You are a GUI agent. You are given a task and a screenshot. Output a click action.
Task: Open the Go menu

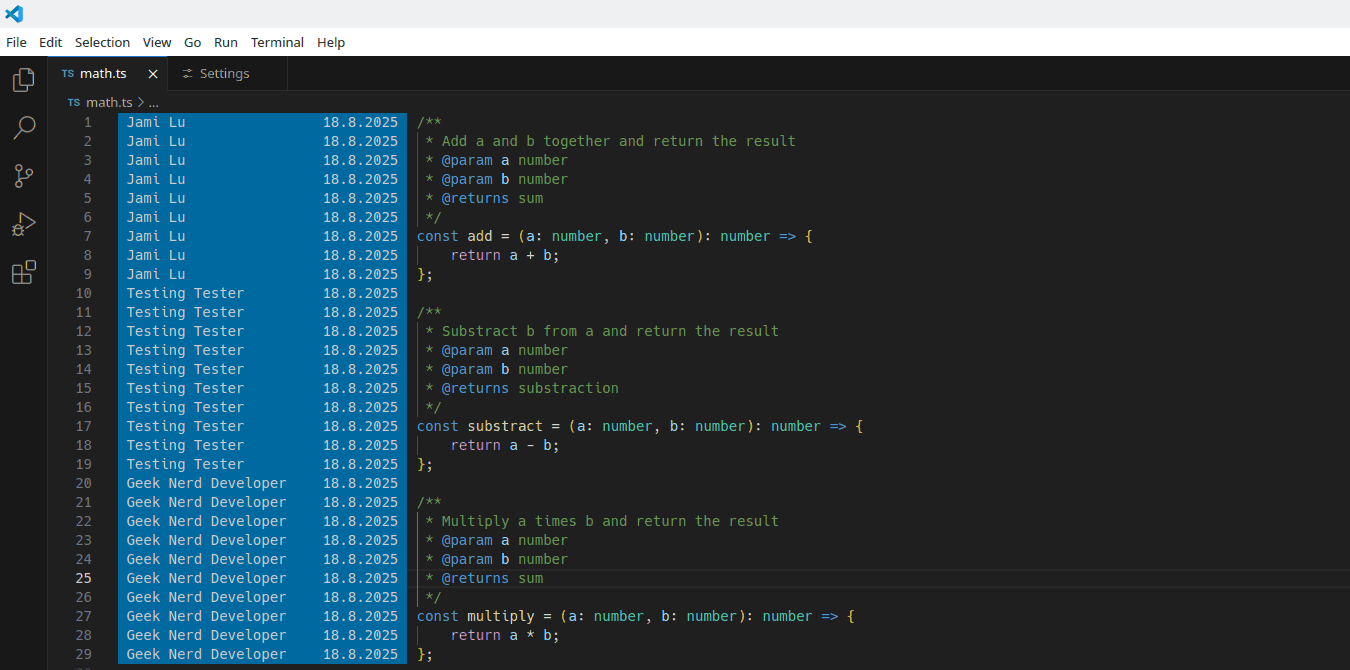pyautogui.click(x=193, y=42)
